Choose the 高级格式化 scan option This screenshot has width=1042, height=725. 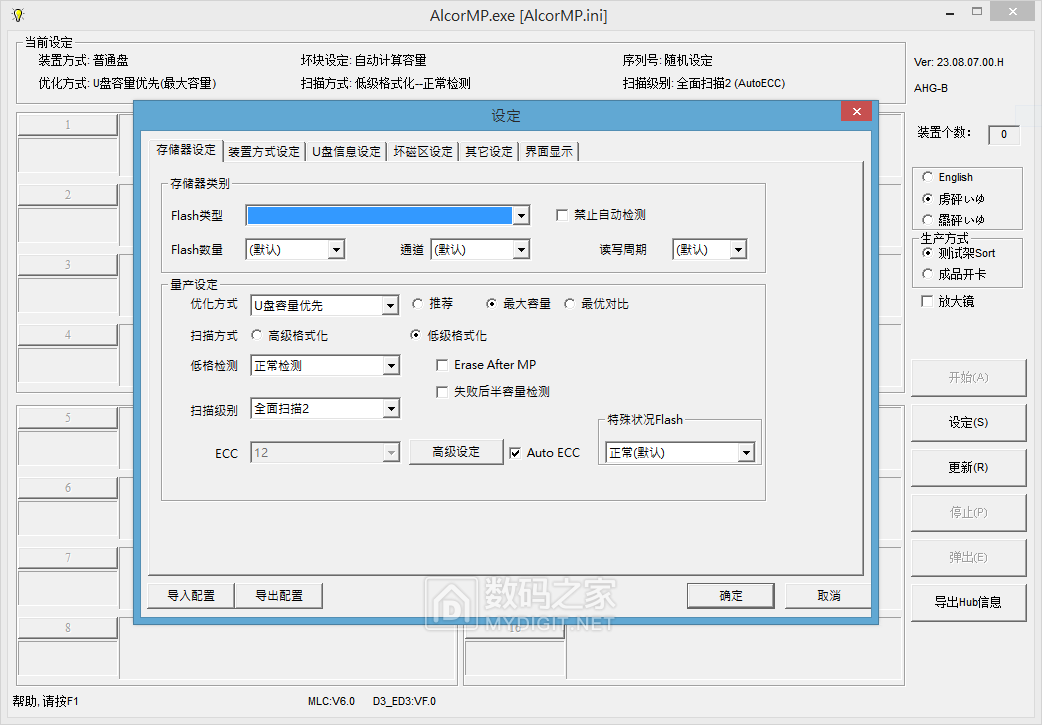click(x=257, y=336)
